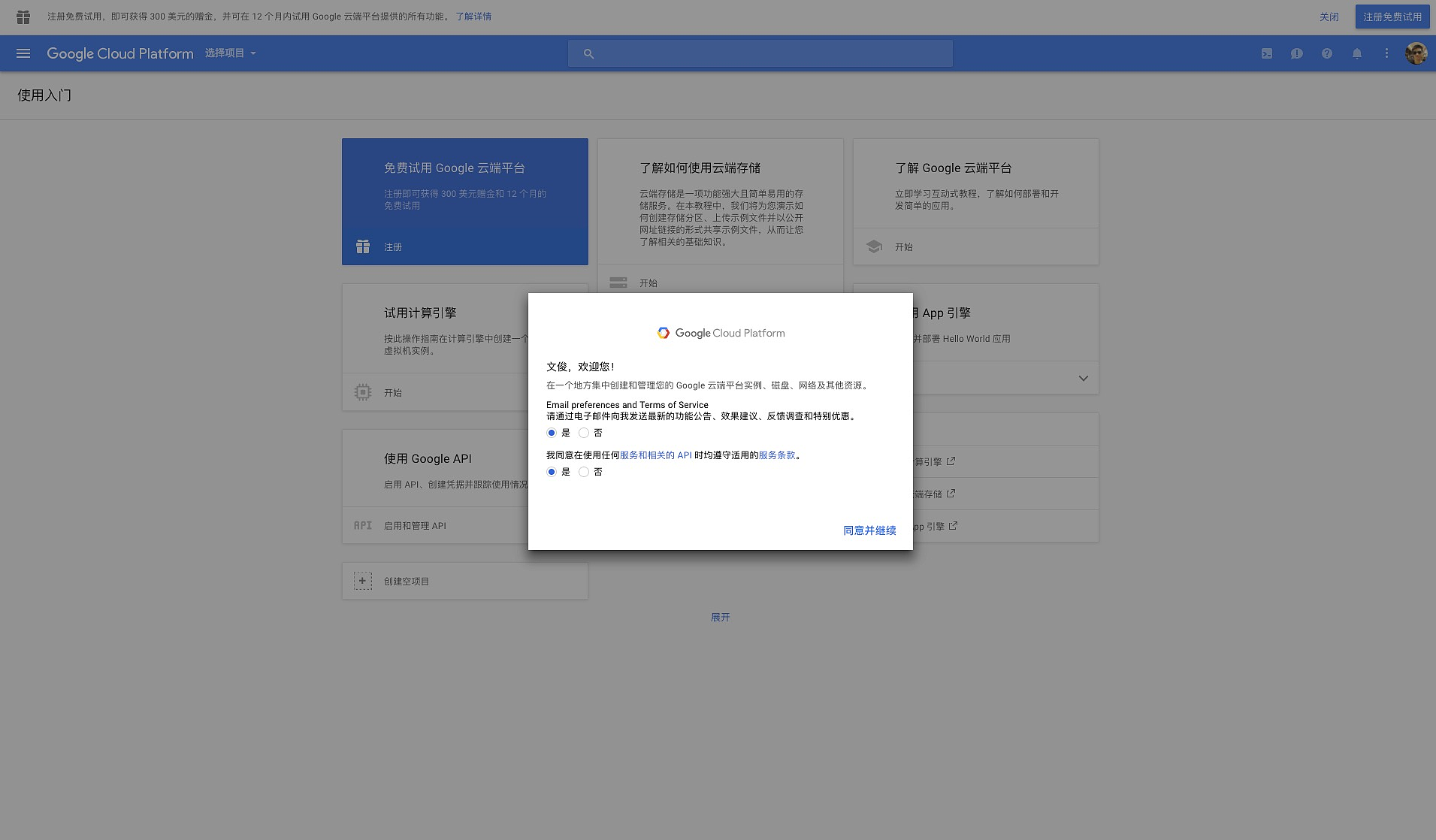Click the user account avatar
The height and width of the screenshot is (840, 1436).
pyautogui.click(x=1416, y=53)
